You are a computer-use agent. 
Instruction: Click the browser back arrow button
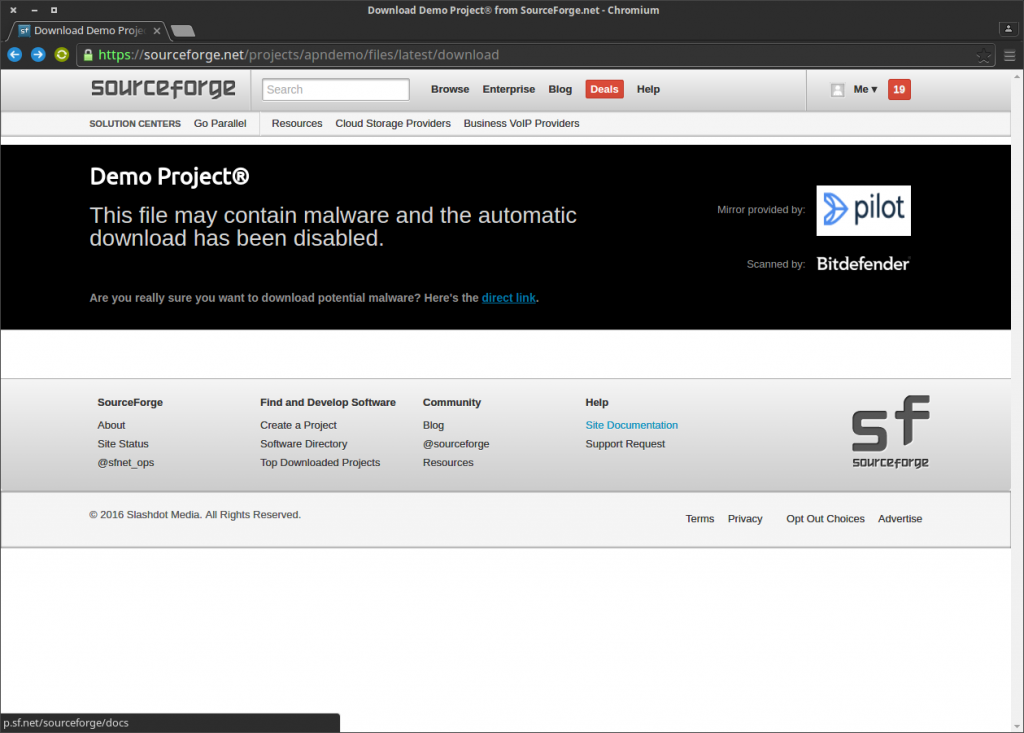(x=15, y=55)
